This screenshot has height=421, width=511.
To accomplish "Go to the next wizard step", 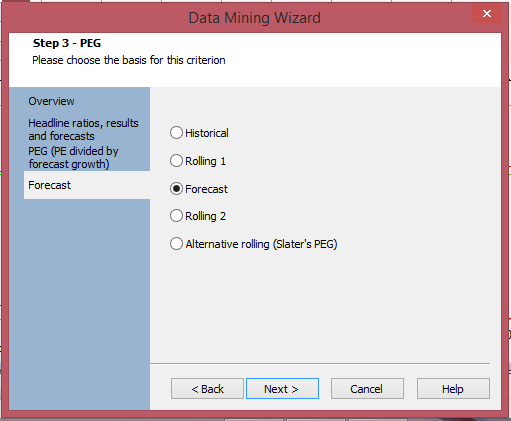I will coord(282,389).
